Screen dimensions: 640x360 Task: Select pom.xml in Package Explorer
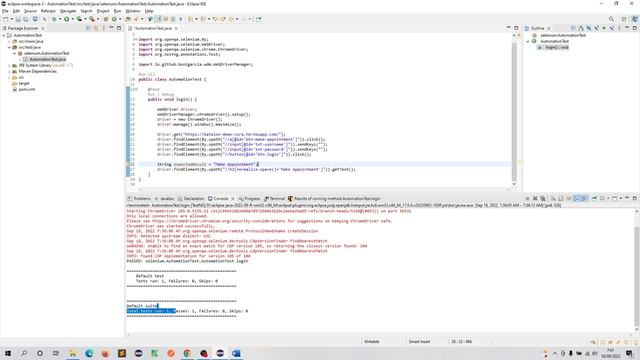tap(27, 89)
